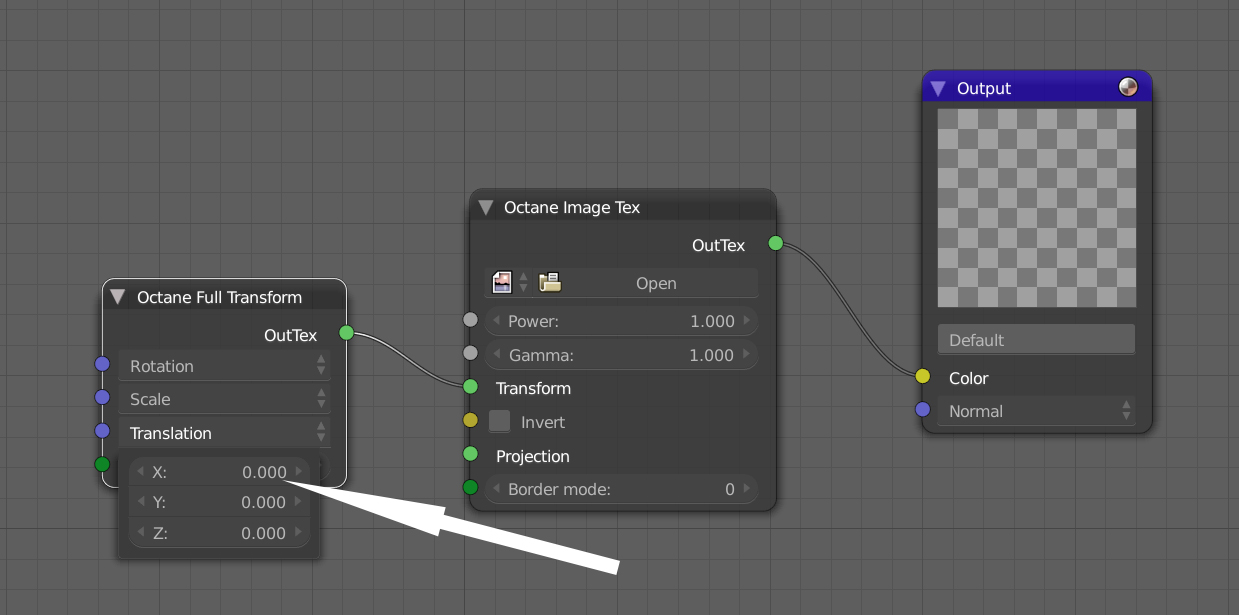Open the Translation dropdown
This screenshot has height=615, width=1239.
(224, 433)
